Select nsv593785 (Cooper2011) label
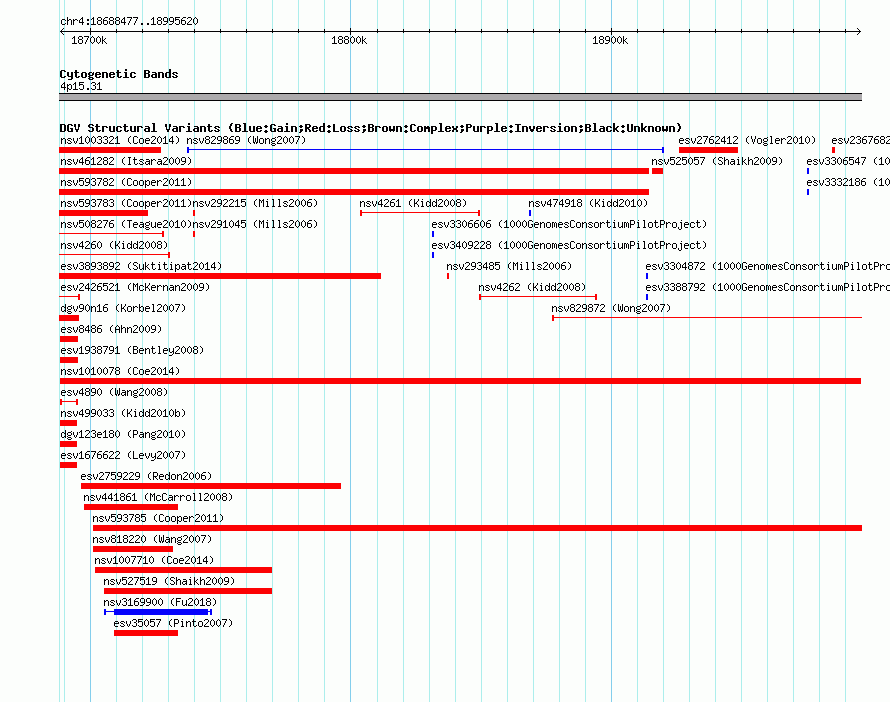Image resolution: width=890 pixels, height=702 pixels. coord(158,518)
